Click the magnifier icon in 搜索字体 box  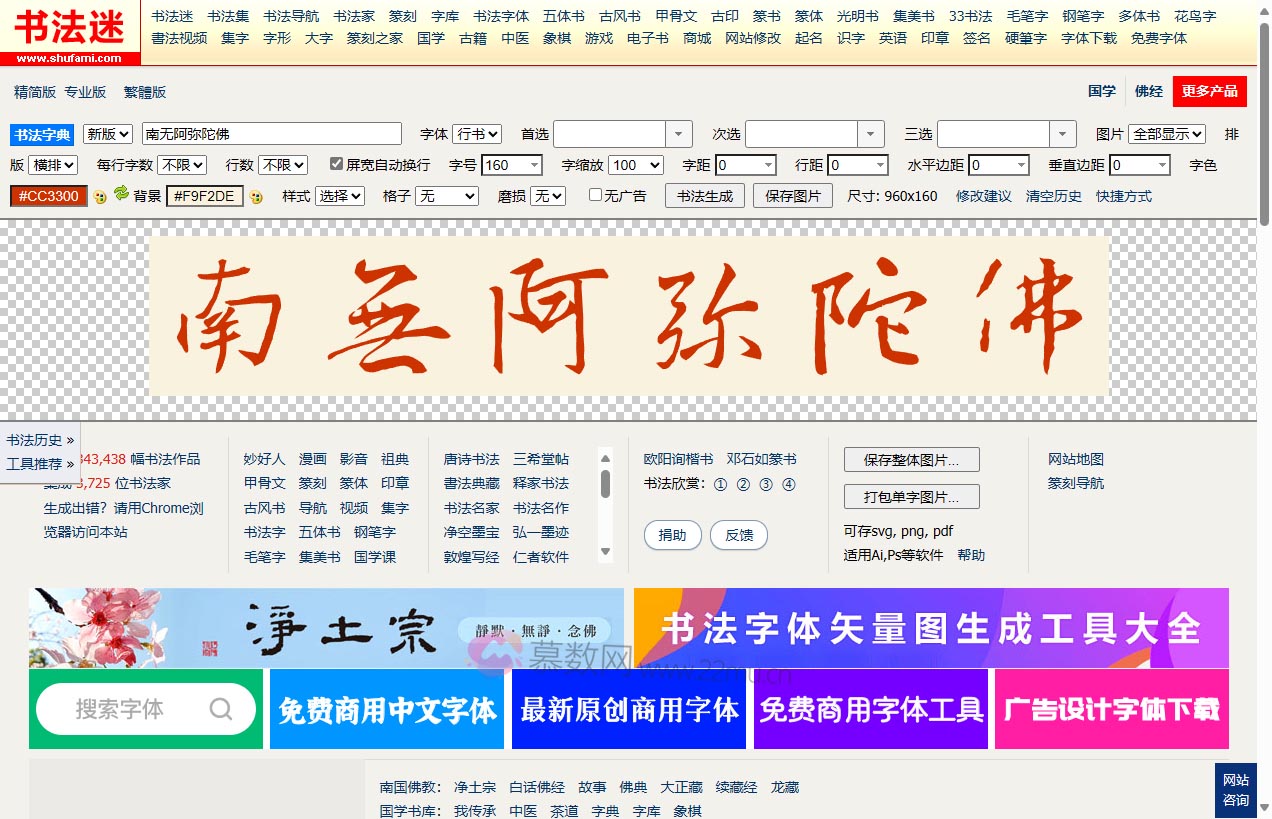click(220, 709)
